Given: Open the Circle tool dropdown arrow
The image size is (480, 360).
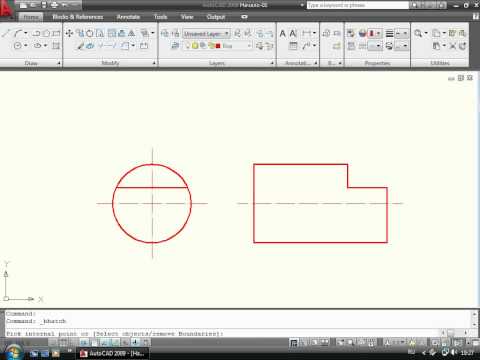Looking at the screenshot, I should click(26, 45).
